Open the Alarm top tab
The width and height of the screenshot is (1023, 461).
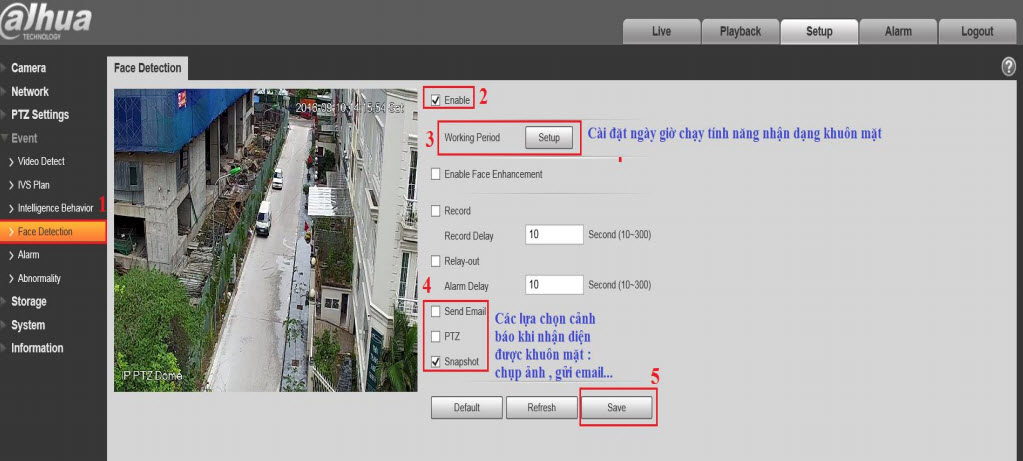898,31
